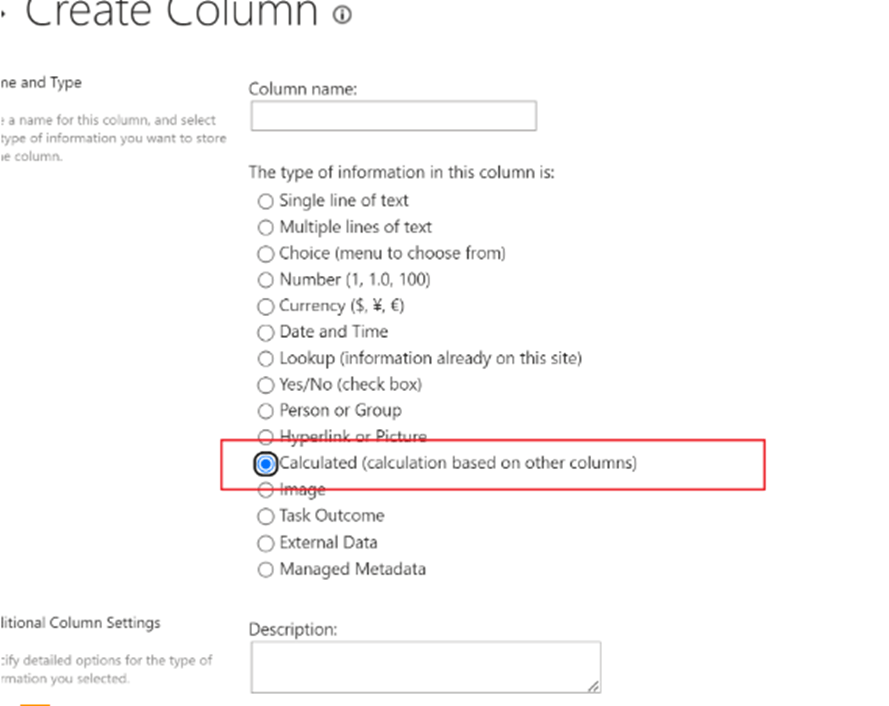Choose the Yes/No (check box) option
889x706 pixels.
click(265, 385)
